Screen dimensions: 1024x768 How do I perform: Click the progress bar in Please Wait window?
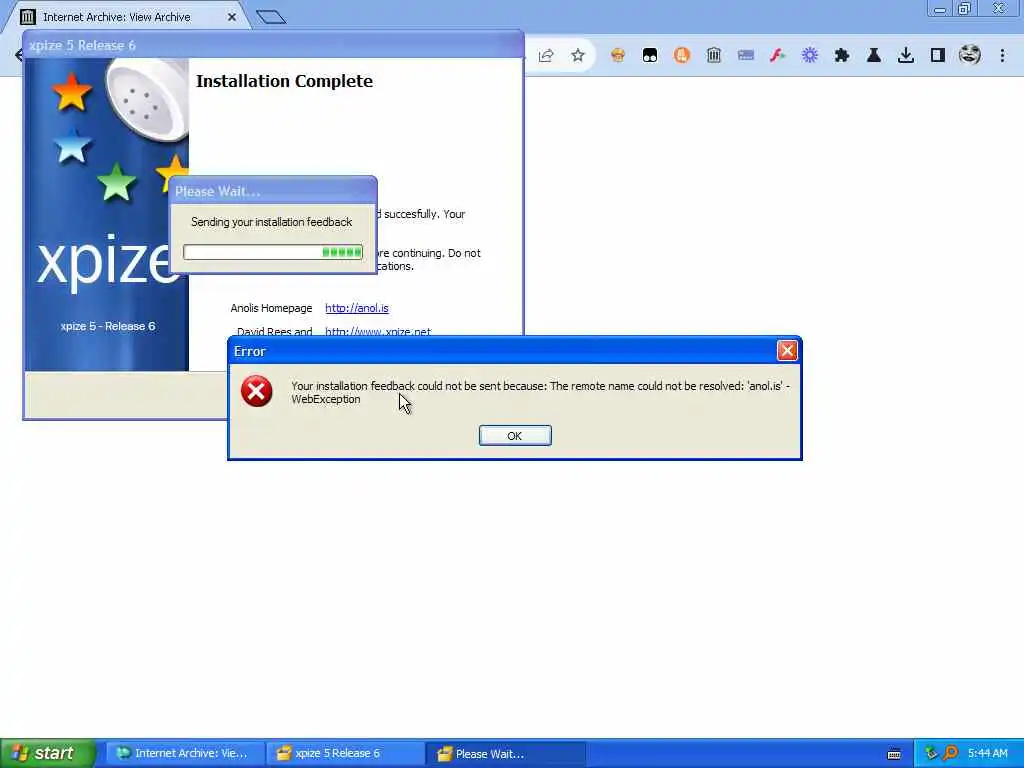click(x=273, y=252)
